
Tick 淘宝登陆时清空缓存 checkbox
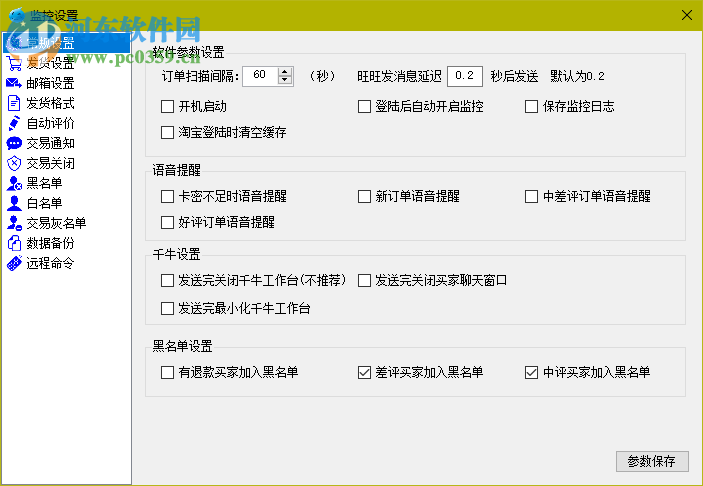[x=167, y=133]
